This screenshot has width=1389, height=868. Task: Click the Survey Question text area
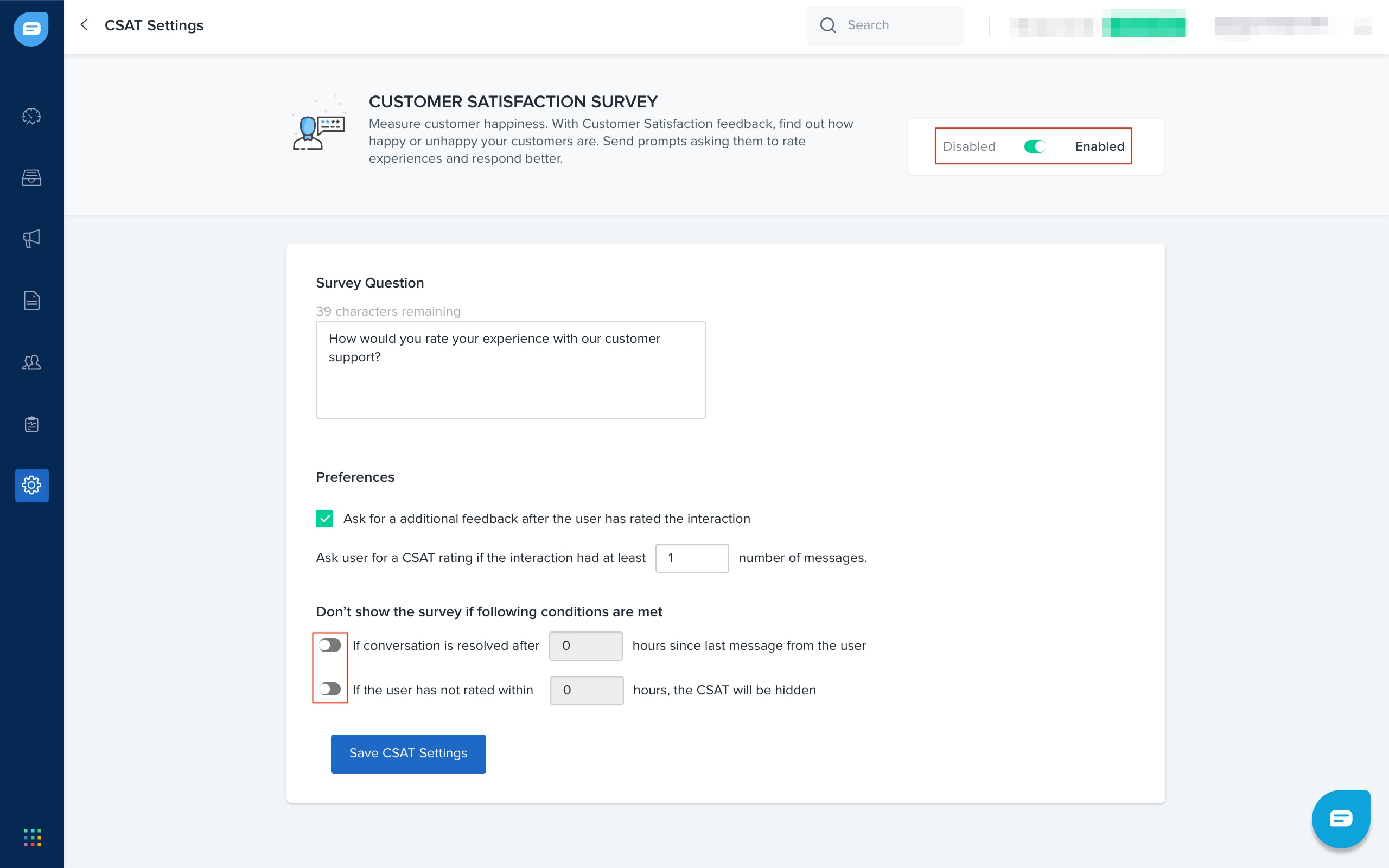(x=510, y=369)
